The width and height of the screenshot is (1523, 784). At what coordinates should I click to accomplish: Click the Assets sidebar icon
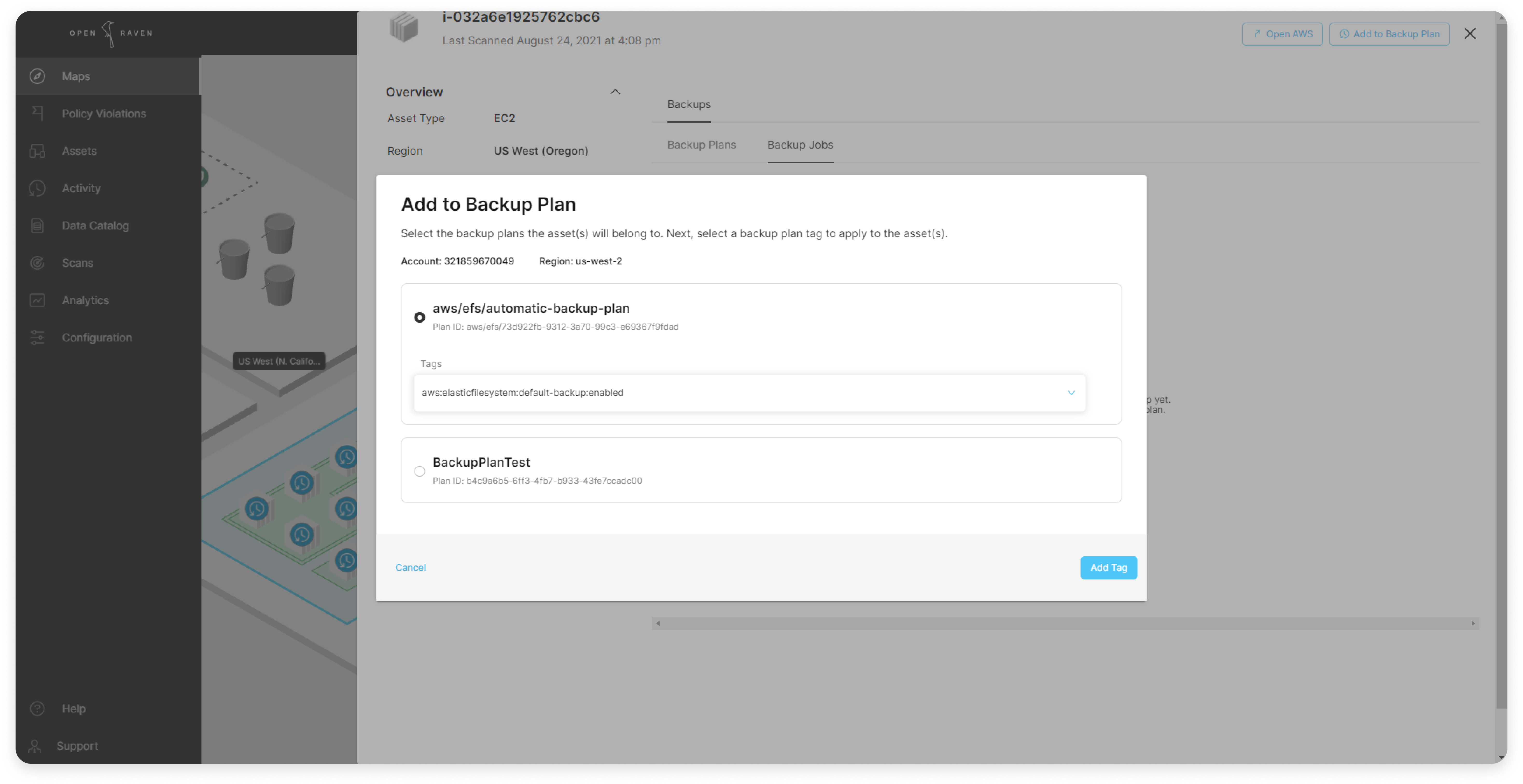37,151
